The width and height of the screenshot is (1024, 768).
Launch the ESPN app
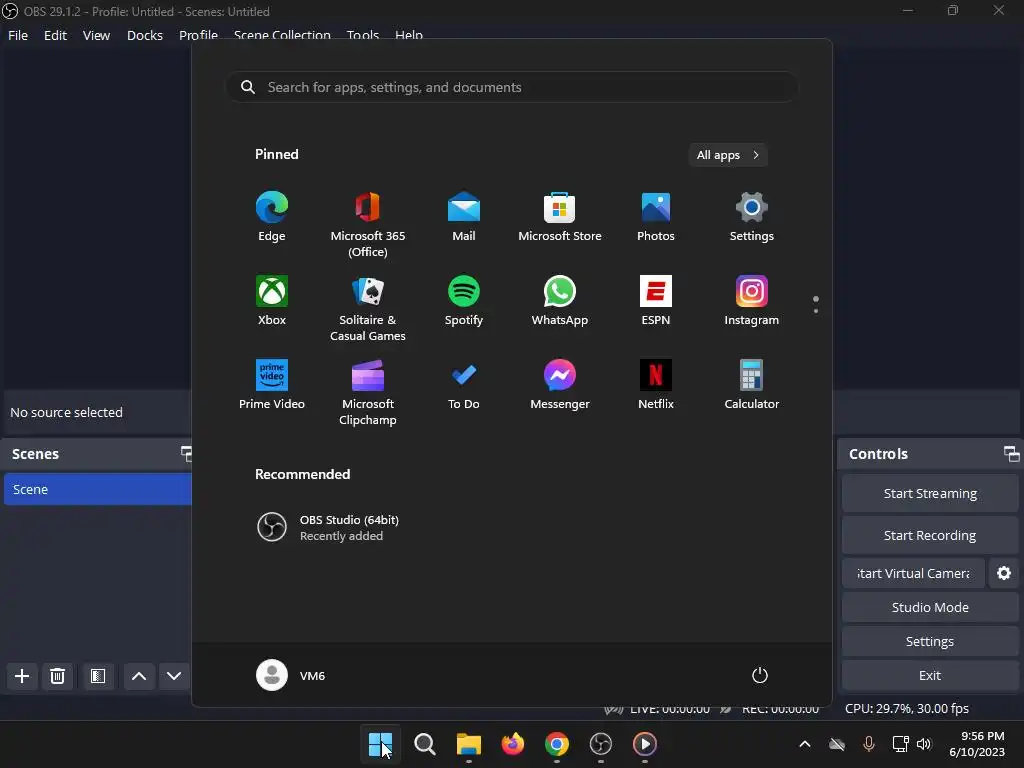pyautogui.click(x=656, y=300)
